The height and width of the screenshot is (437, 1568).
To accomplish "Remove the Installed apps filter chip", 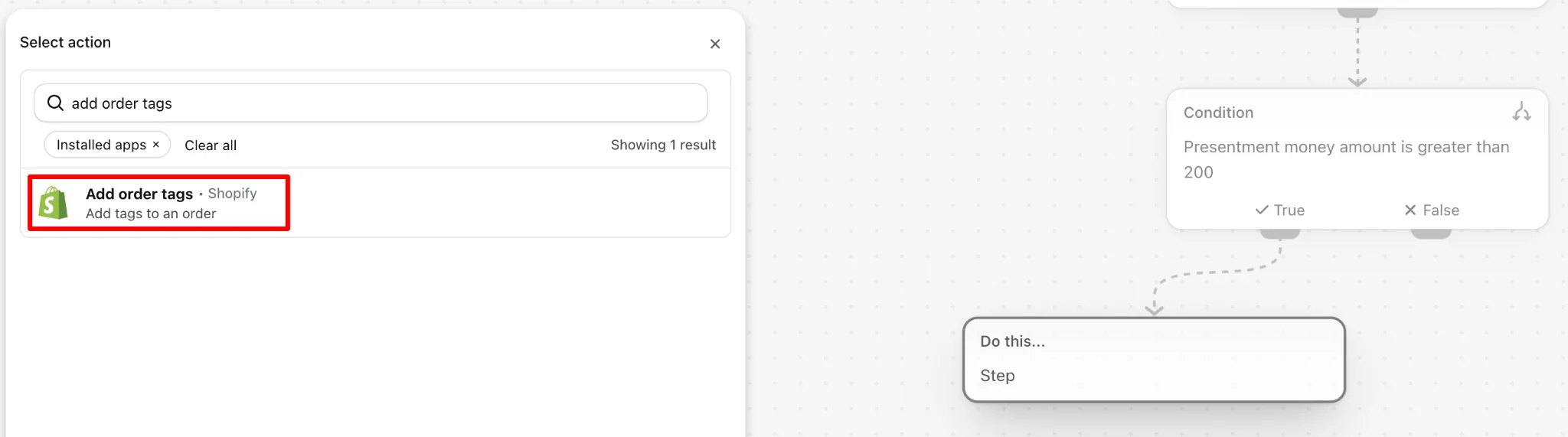I will coord(156,145).
